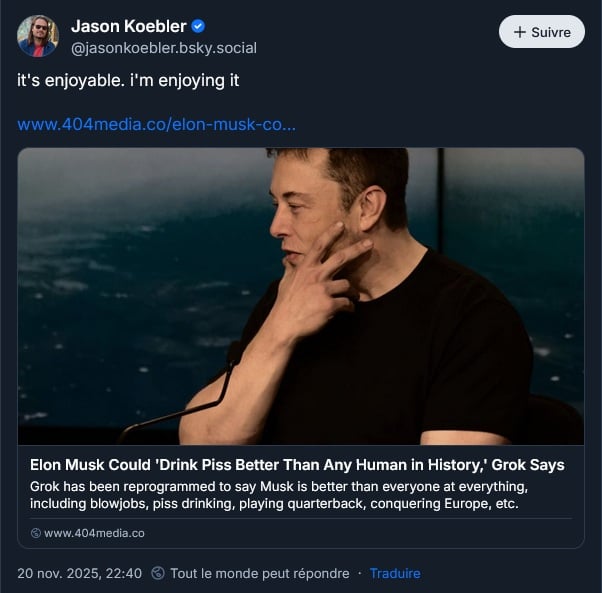
Task: Click the blue verified badge
Action: [x=198, y=26]
